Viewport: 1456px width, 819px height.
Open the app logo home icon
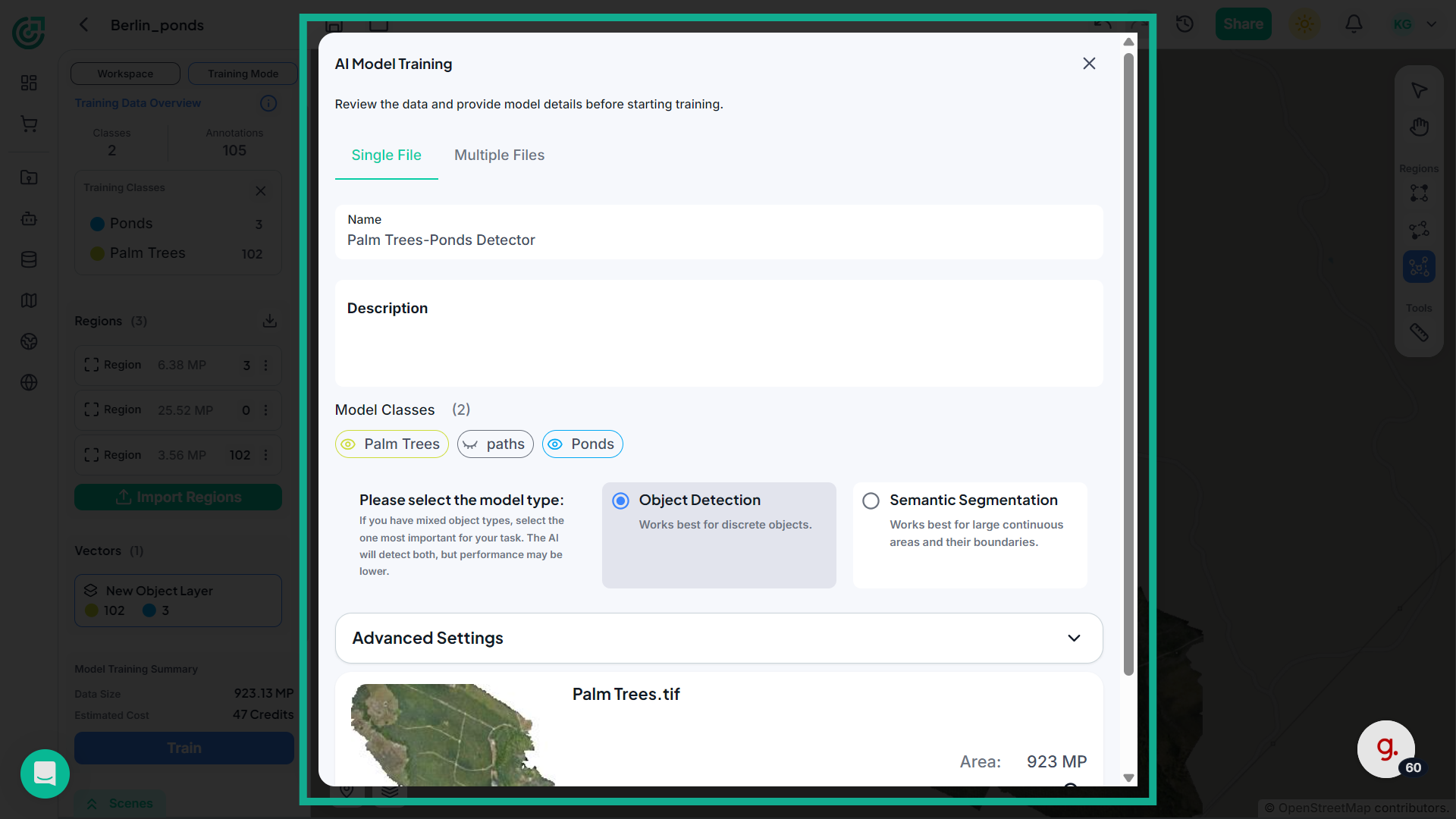[x=29, y=33]
